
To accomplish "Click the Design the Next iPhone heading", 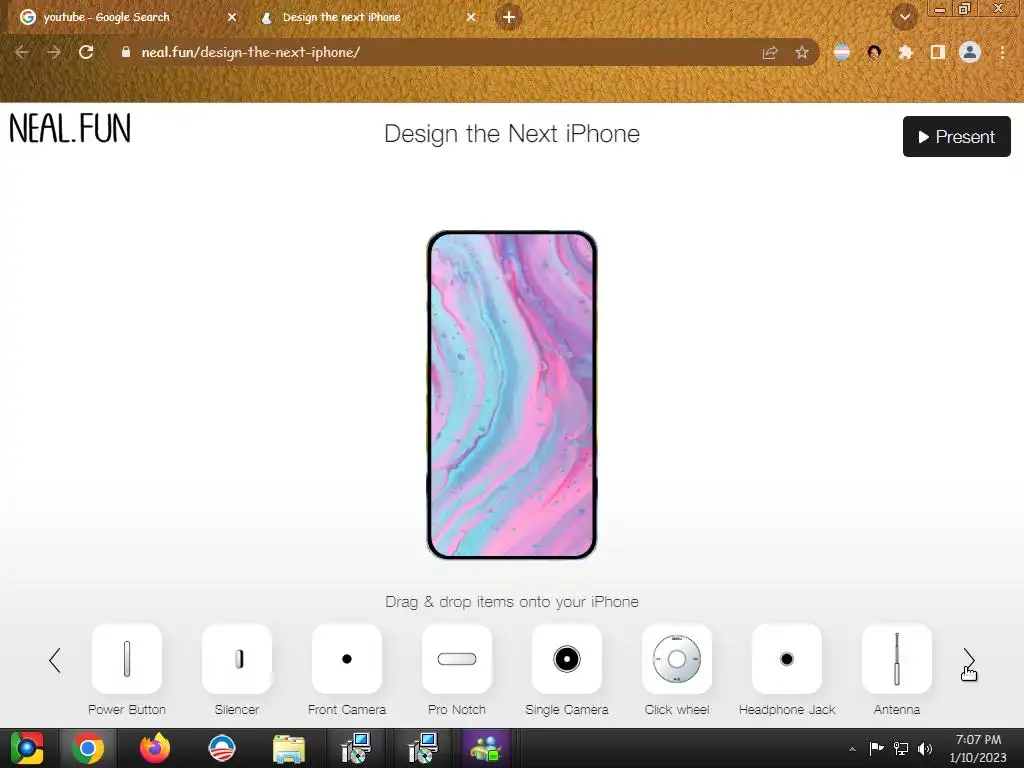I will [512, 134].
